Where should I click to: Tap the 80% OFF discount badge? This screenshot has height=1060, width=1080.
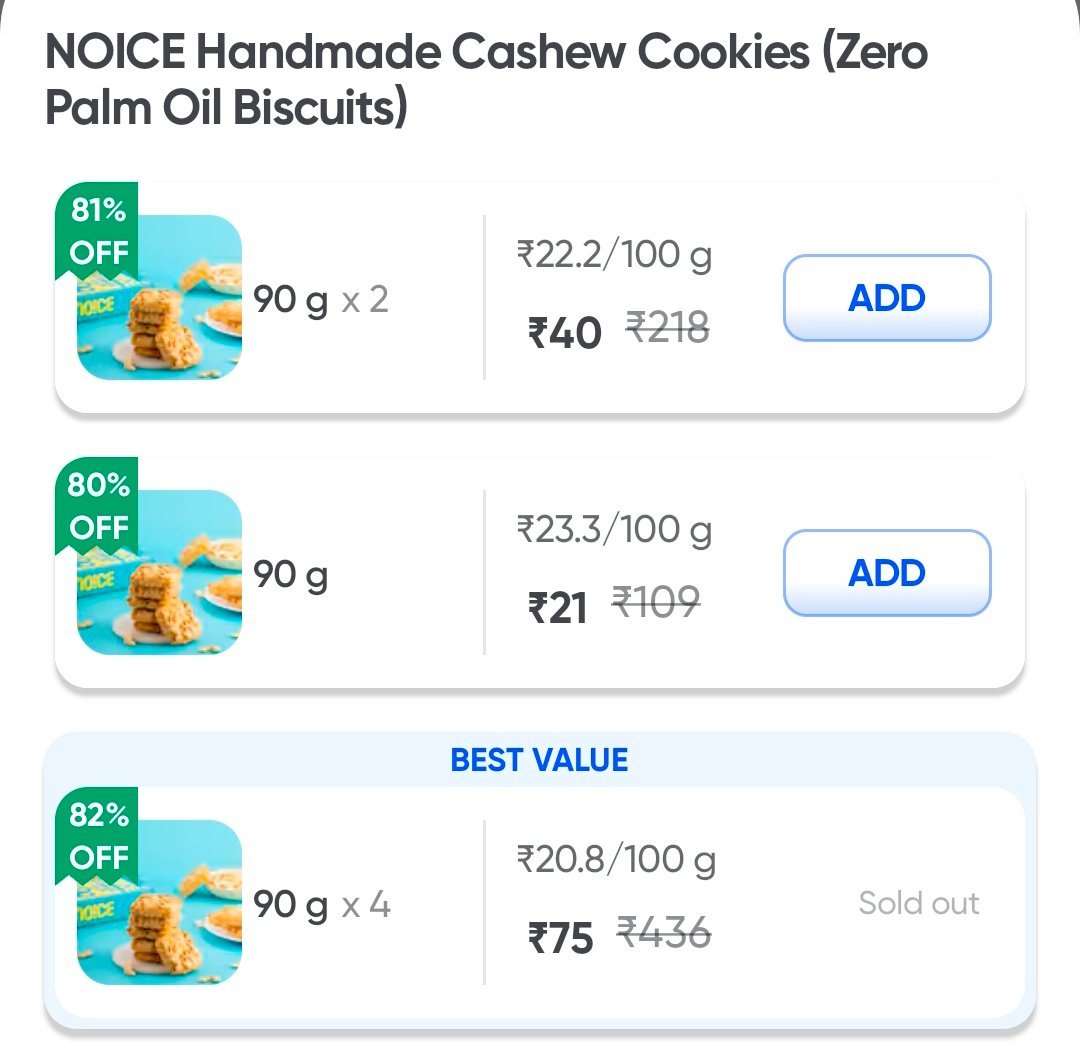(97, 507)
